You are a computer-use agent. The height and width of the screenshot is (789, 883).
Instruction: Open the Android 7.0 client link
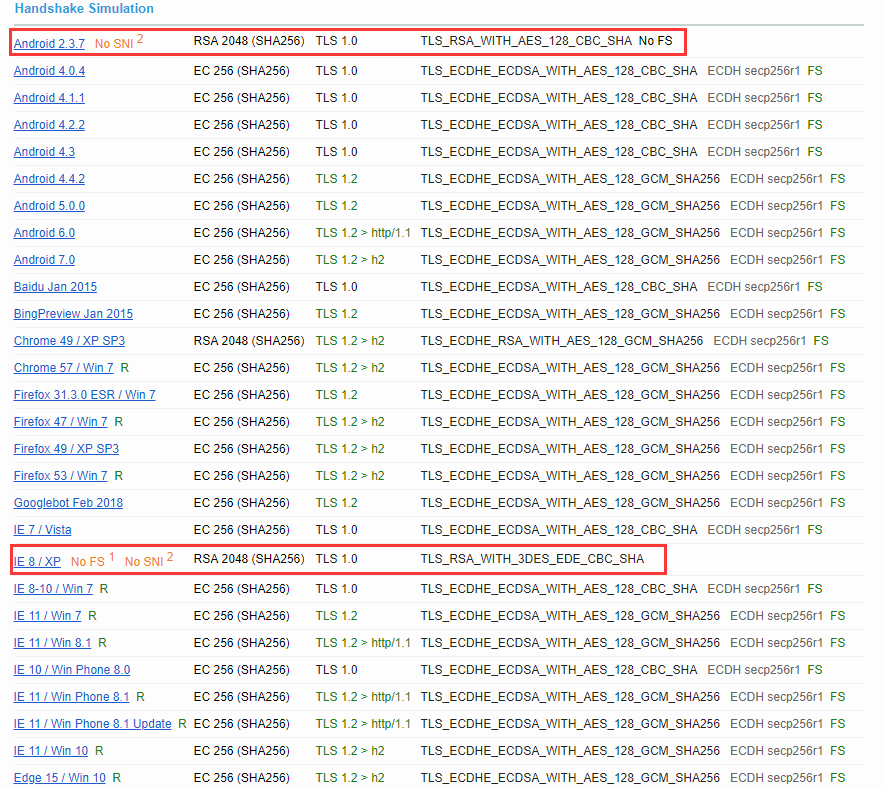coord(44,260)
